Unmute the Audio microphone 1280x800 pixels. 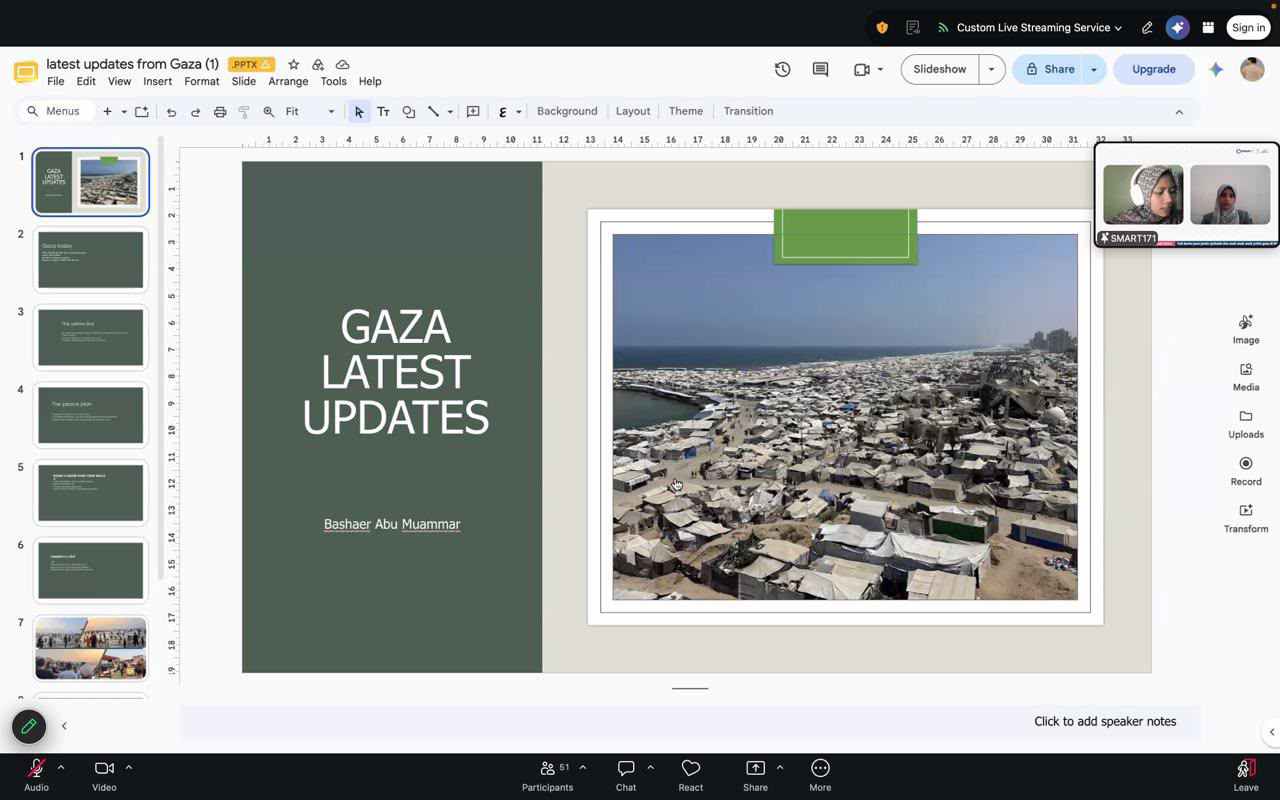pos(36,774)
